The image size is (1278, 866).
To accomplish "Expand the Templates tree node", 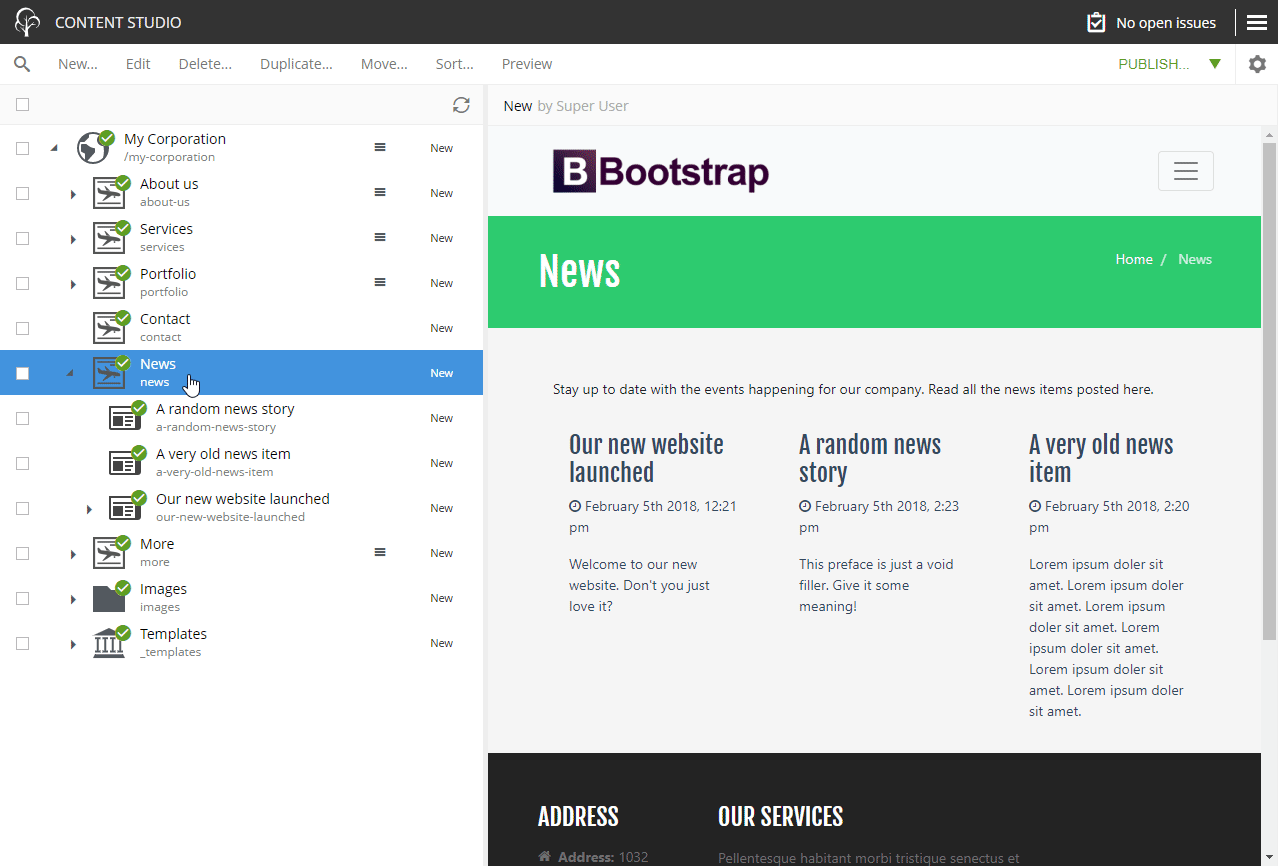I will coord(72,642).
